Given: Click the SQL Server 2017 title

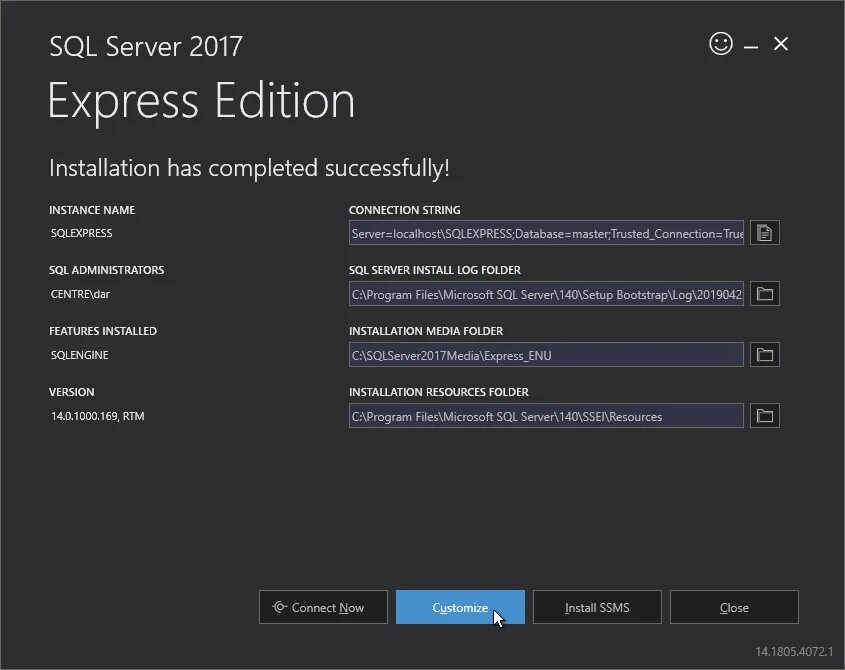Looking at the screenshot, I should pos(146,46).
